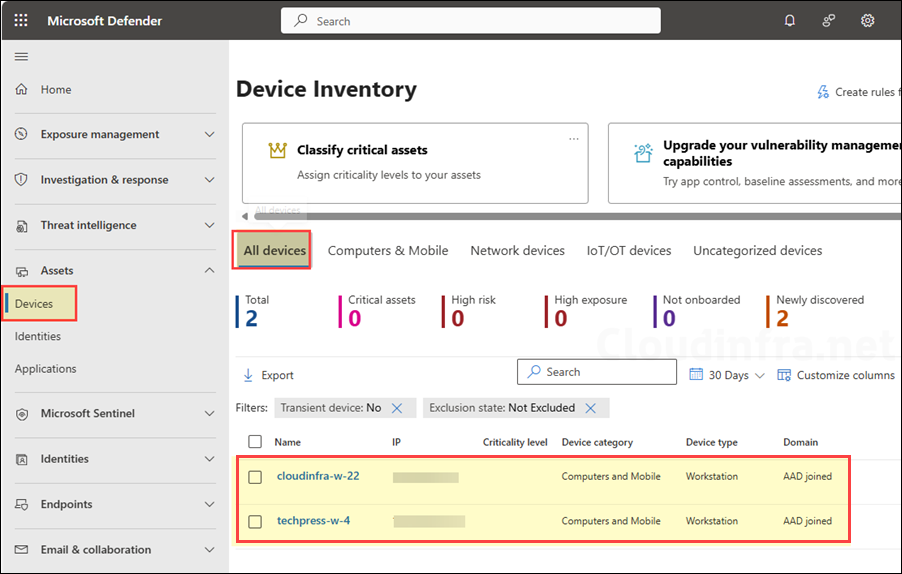Click the Customize columns table icon
The image size is (902, 574).
pos(784,375)
